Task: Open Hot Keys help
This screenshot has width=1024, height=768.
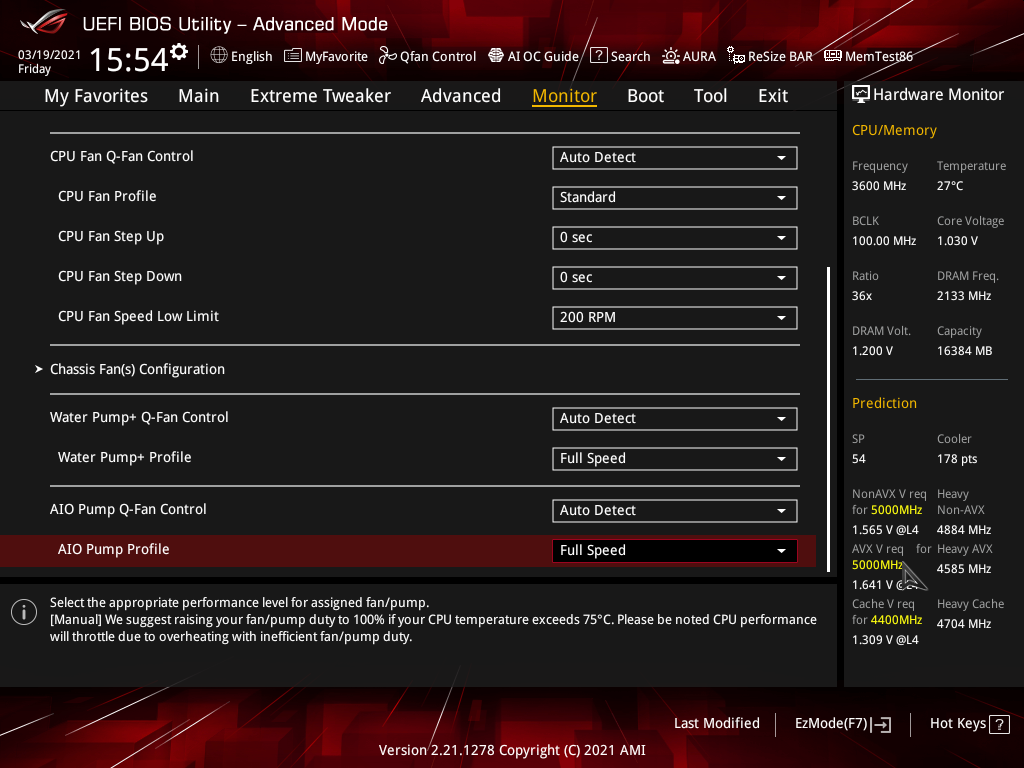Action: 969,724
